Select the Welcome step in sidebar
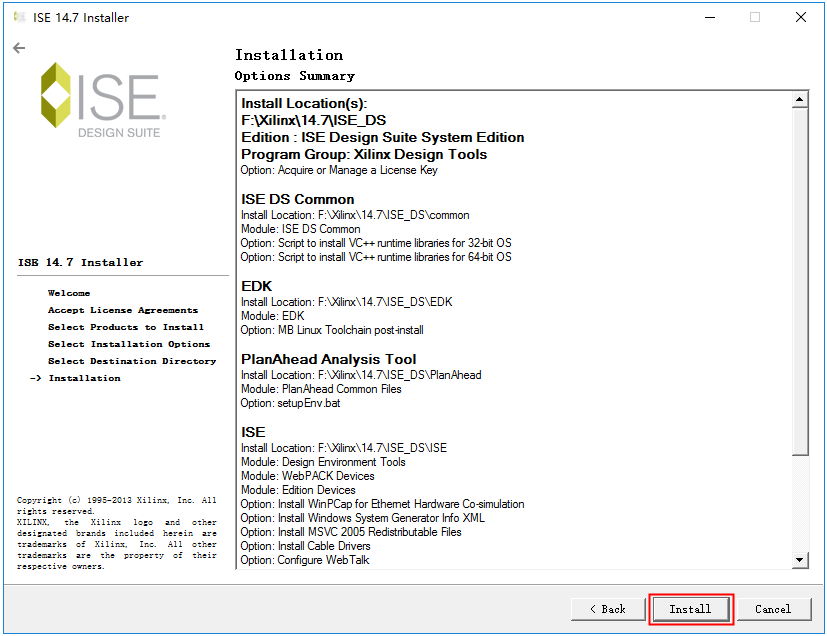 pos(69,293)
